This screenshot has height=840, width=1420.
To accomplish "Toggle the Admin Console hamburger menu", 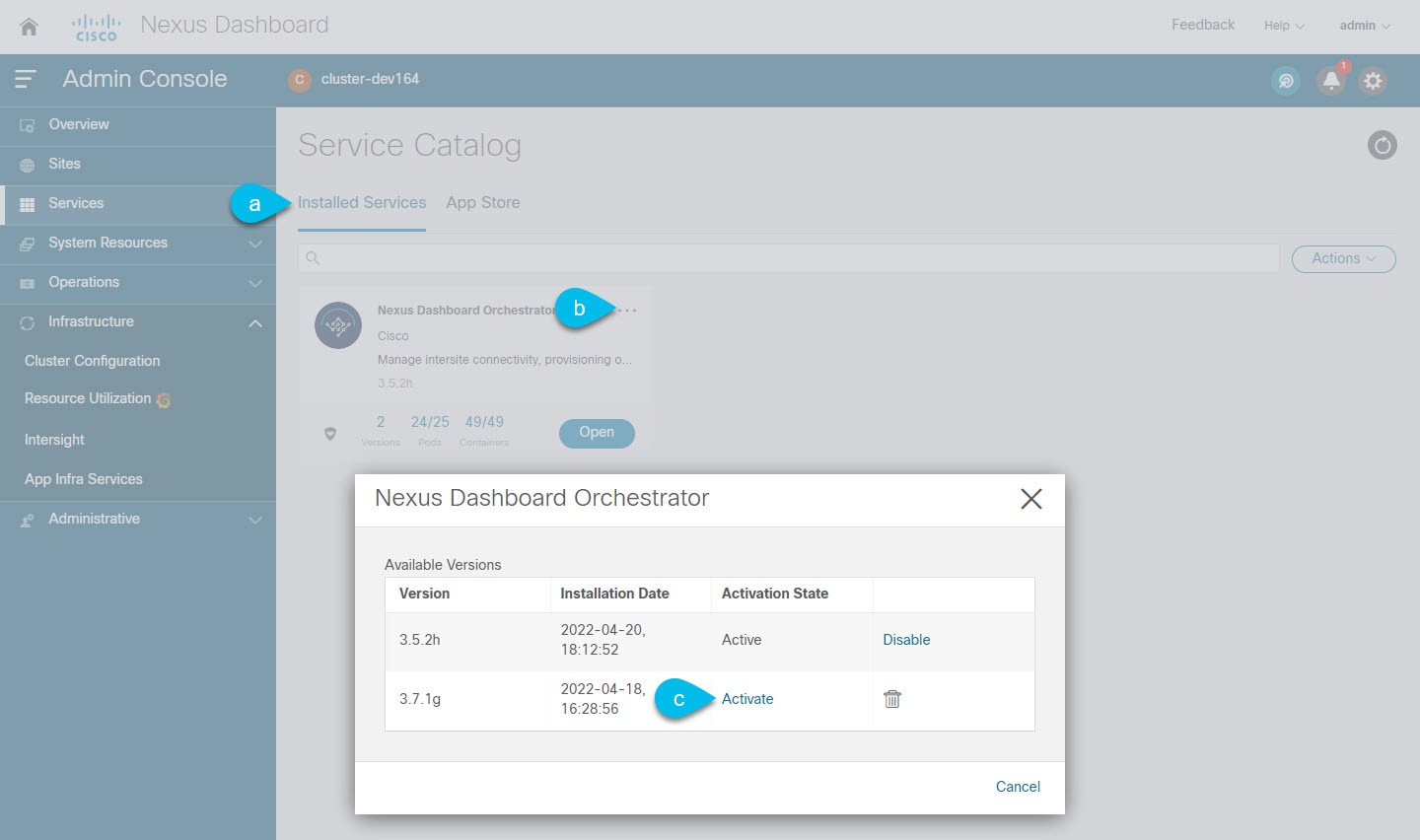I will 26,79.
